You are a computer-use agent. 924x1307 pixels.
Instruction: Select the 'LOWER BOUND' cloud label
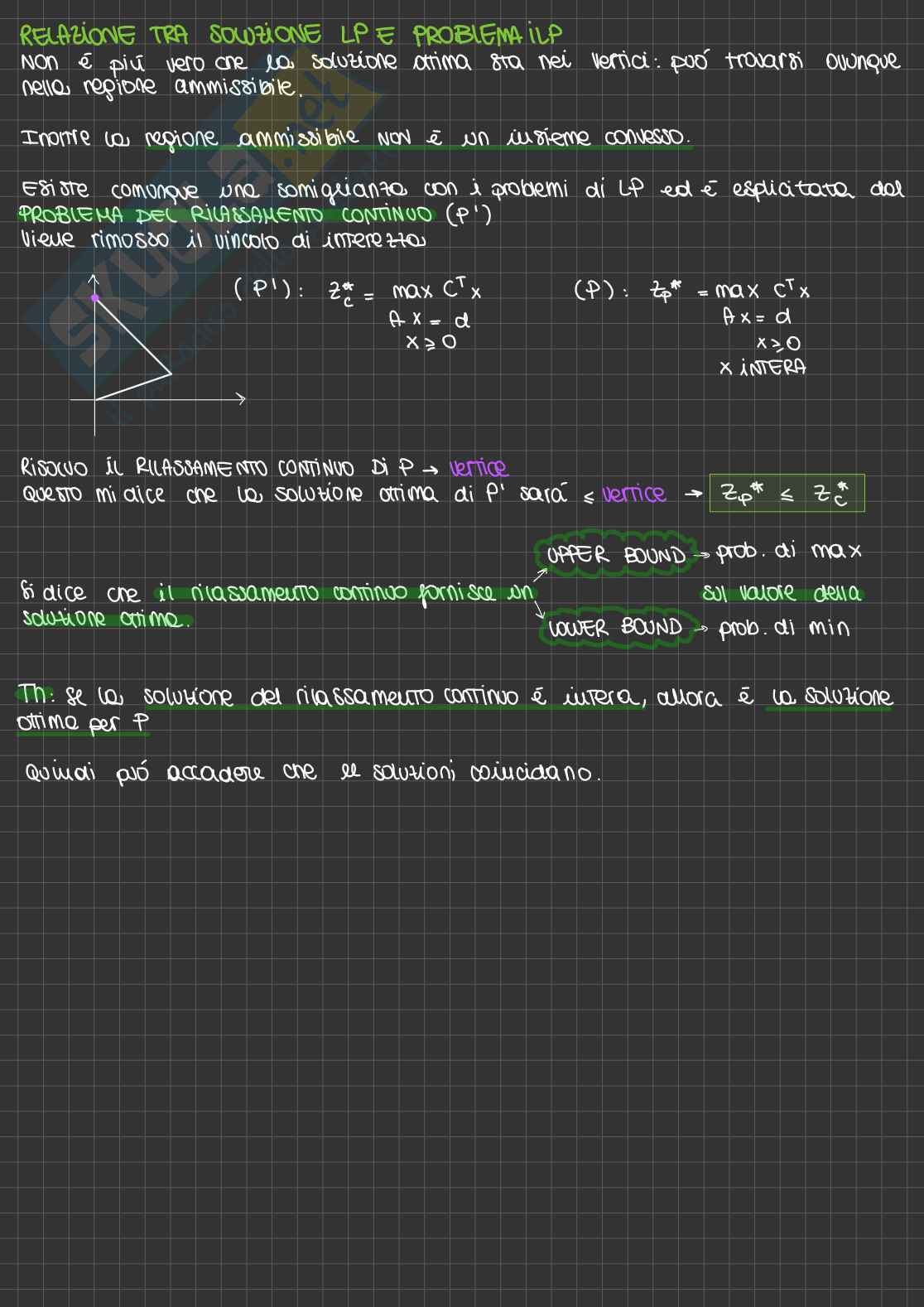(615, 629)
